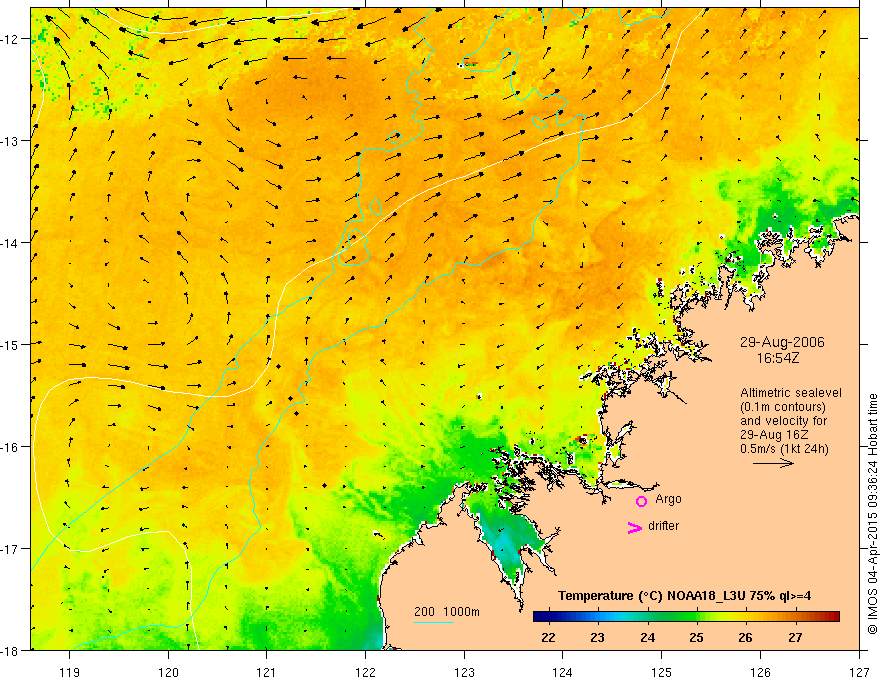Click the 0.5m/s velocity scale arrow
The height and width of the screenshot is (680, 880).
click(773, 463)
